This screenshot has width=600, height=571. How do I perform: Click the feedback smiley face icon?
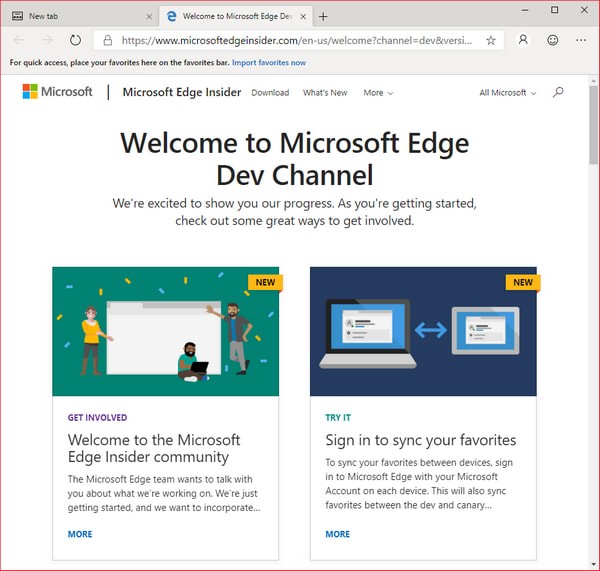click(553, 40)
